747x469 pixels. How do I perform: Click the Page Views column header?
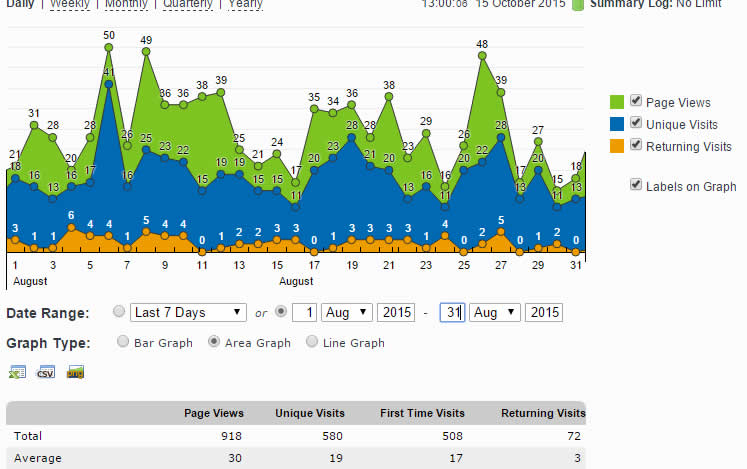(x=214, y=413)
